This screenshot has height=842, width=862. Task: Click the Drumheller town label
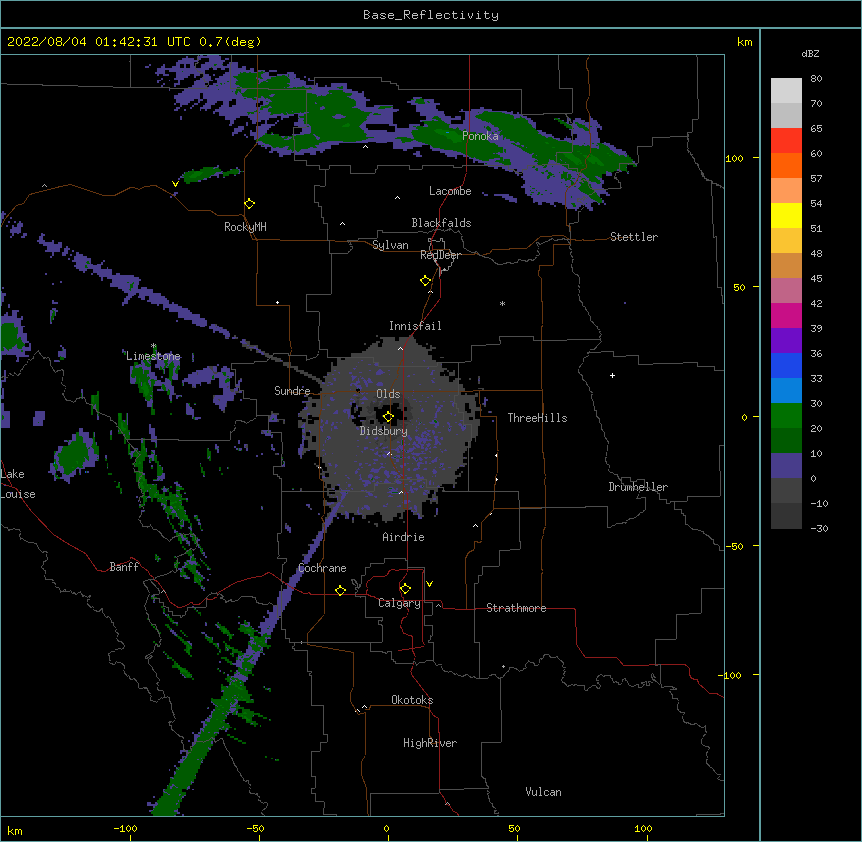point(638,487)
